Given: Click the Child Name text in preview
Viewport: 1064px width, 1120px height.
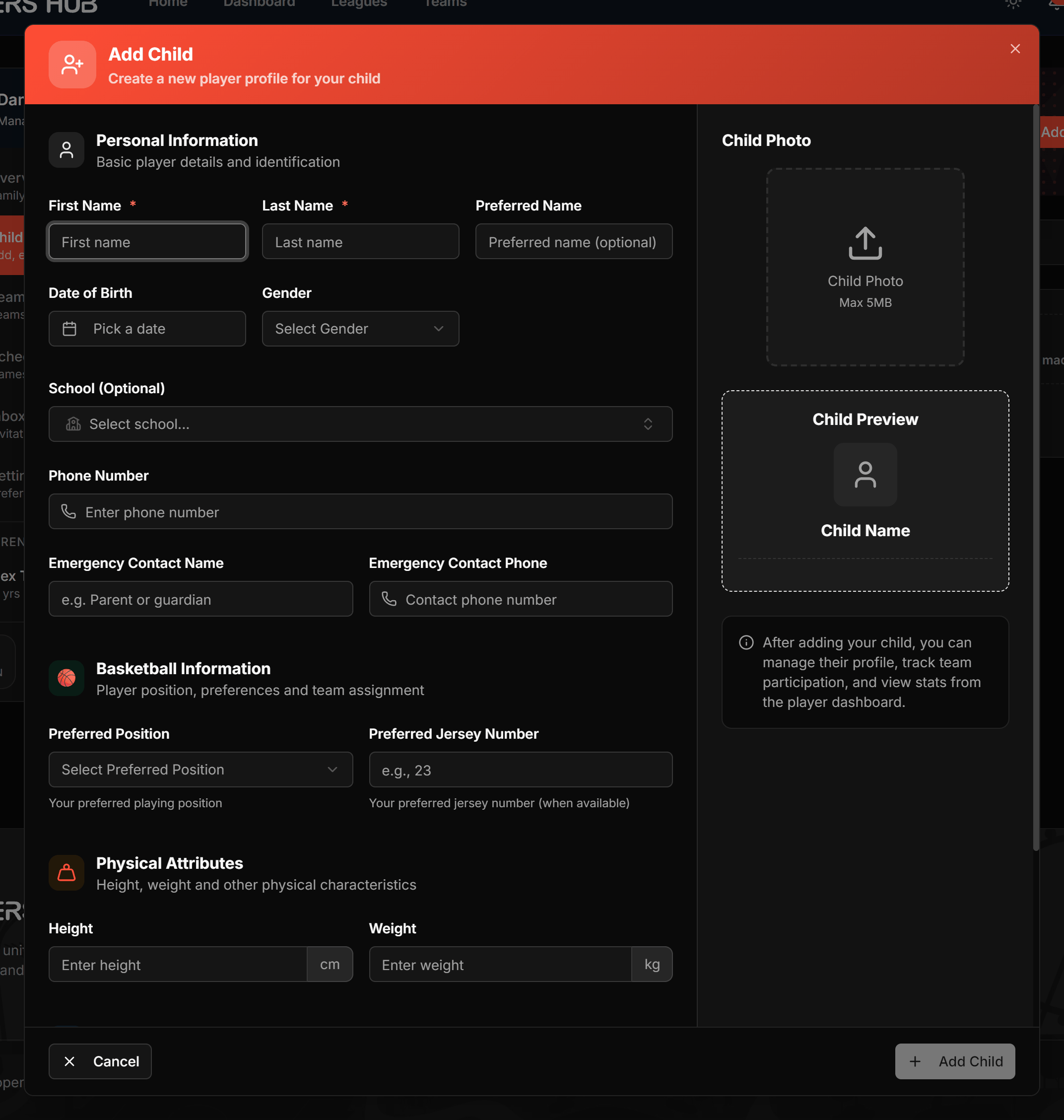Looking at the screenshot, I should pyautogui.click(x=865, y=531).
